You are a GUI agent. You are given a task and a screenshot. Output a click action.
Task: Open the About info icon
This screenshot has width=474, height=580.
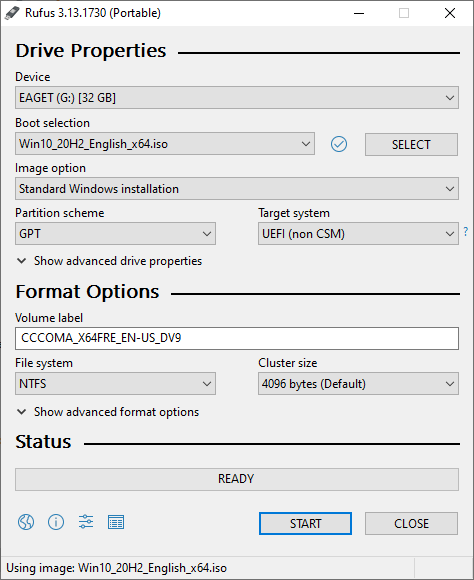click(56, 522)
